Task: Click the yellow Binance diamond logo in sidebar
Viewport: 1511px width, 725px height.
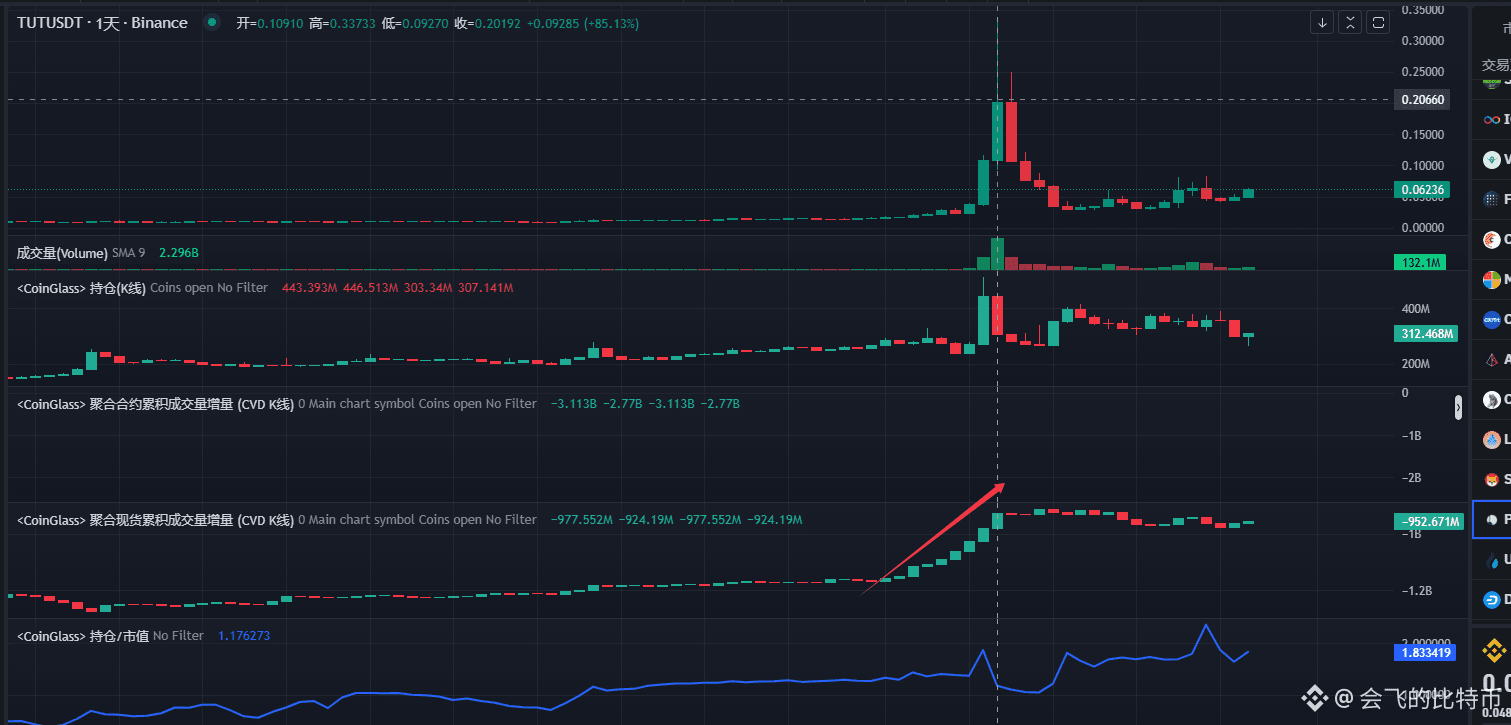Action: (1496, 653)
